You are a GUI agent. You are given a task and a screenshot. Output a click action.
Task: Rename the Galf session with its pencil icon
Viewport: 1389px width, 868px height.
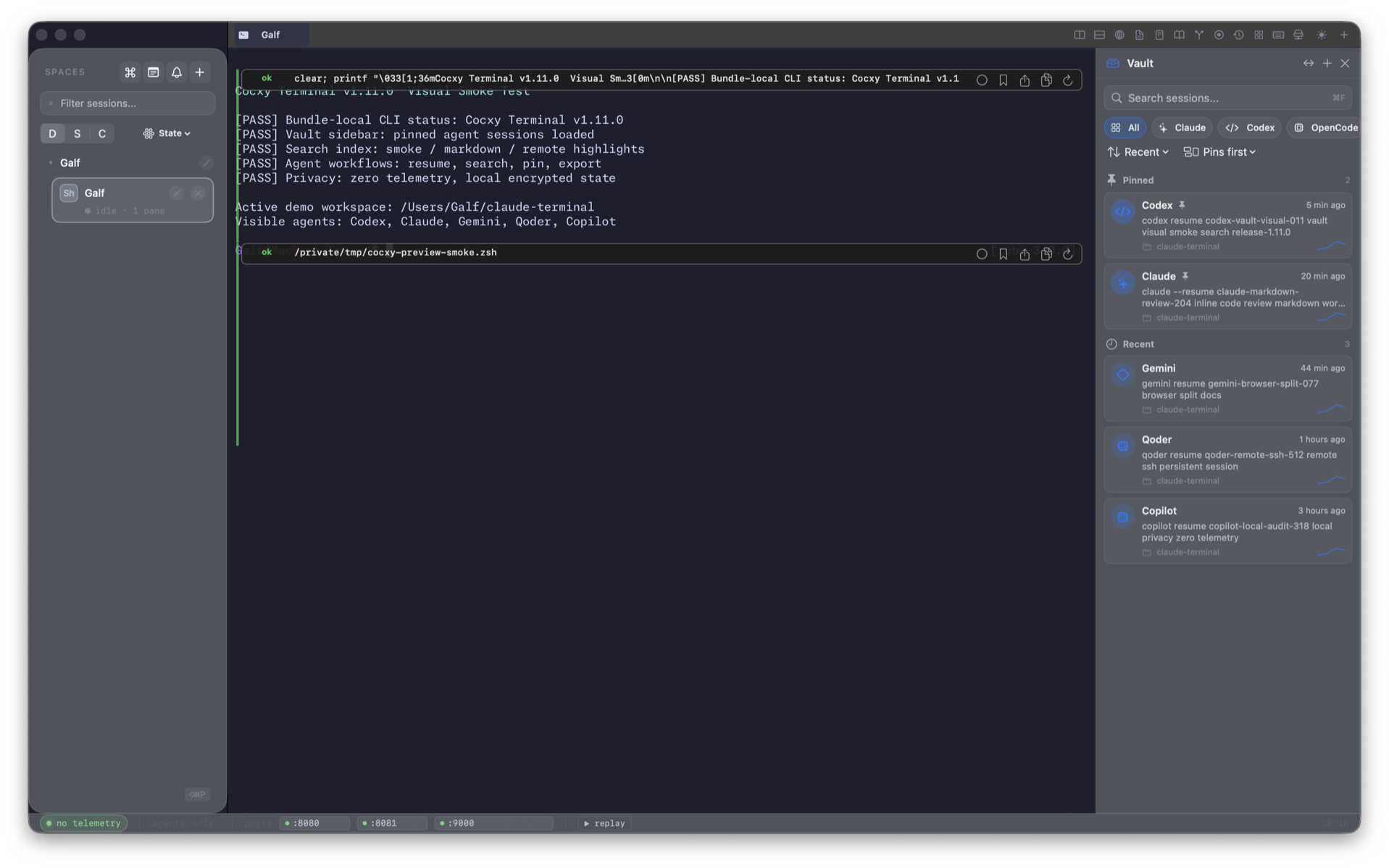pos(176,193)
